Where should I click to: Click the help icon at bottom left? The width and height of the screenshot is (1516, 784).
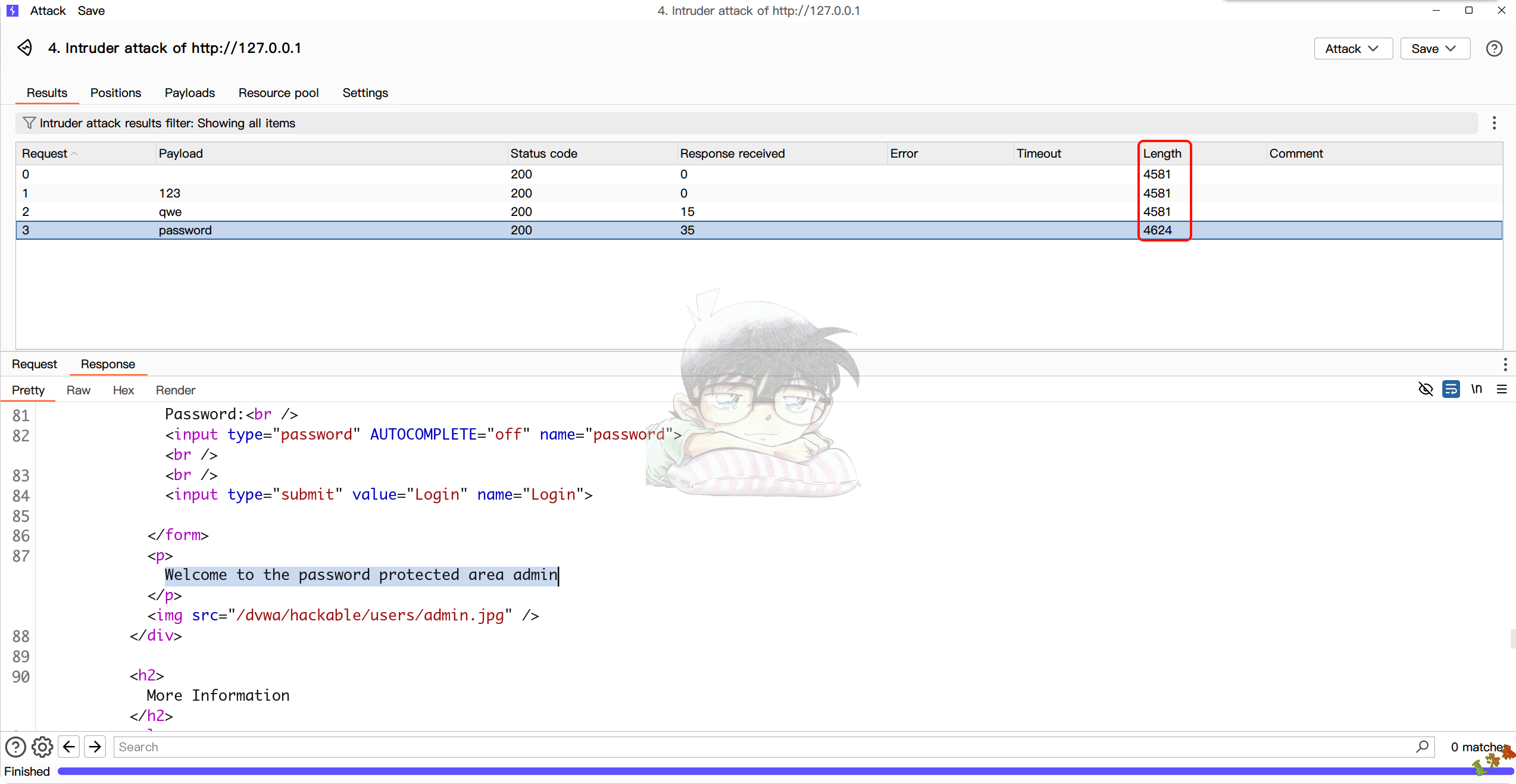(x=15, y=747)
